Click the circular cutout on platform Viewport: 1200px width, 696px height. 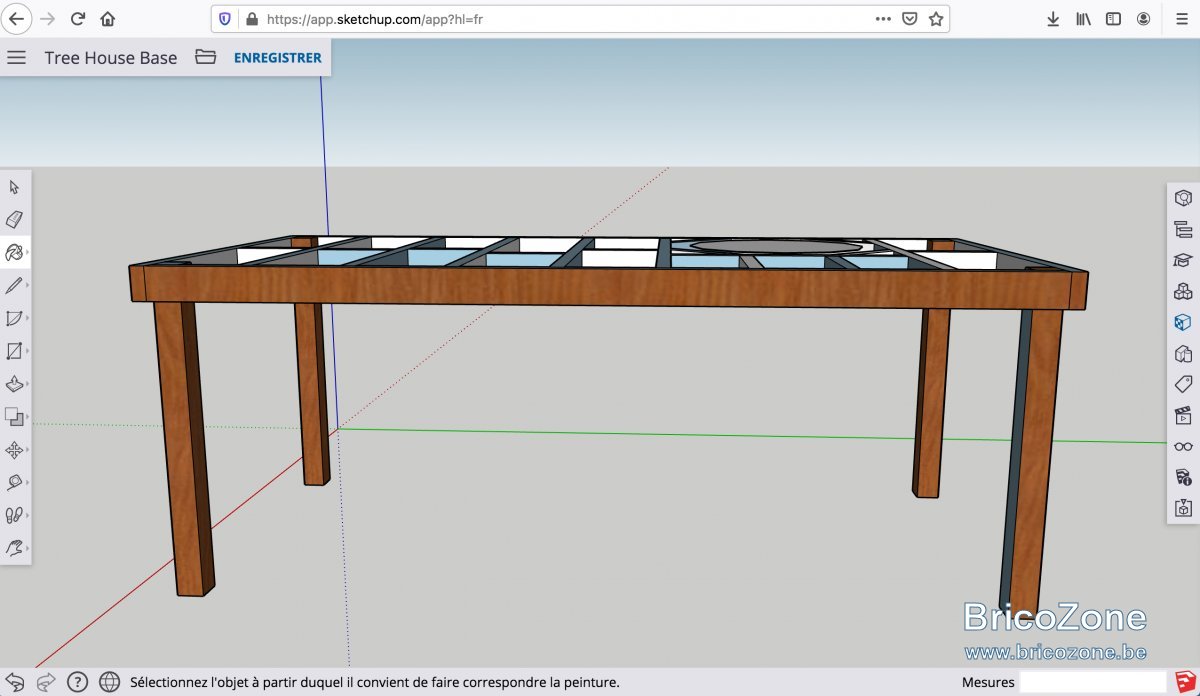(x=776, y=246)
